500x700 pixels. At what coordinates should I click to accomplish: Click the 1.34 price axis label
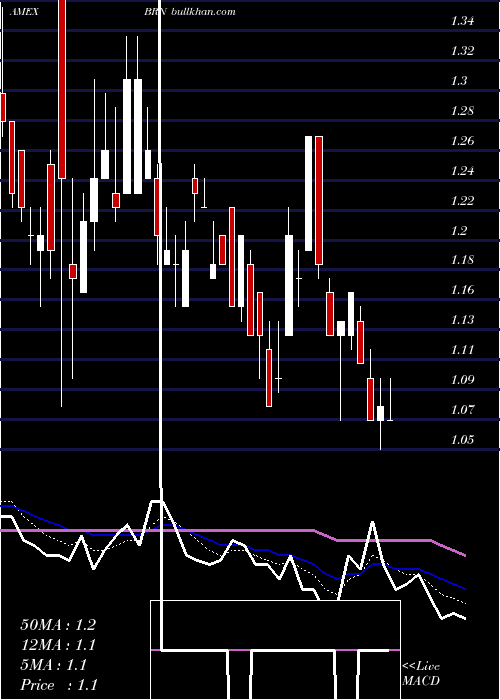coord(462,21)
